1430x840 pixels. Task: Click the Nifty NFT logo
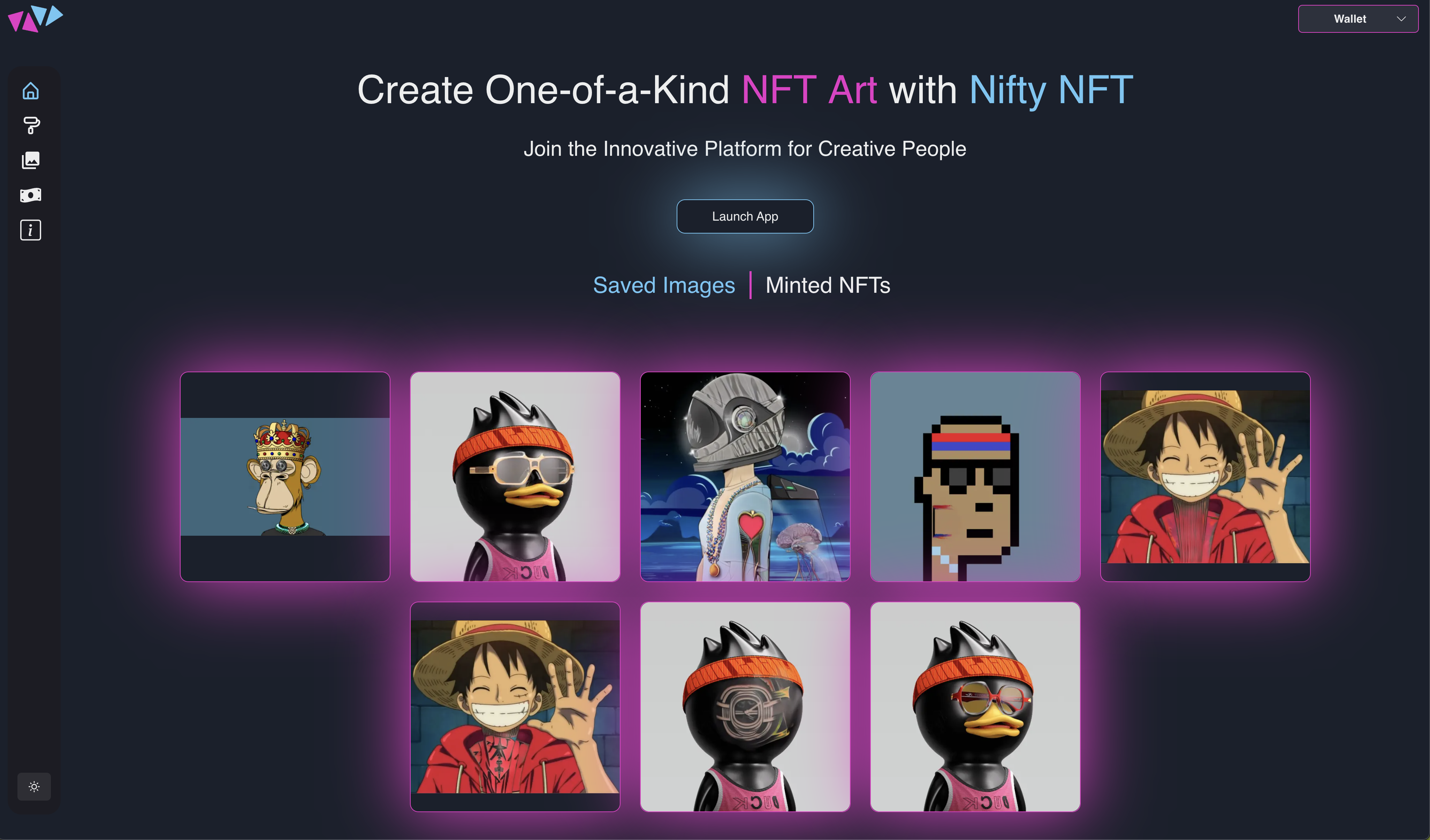35,19
